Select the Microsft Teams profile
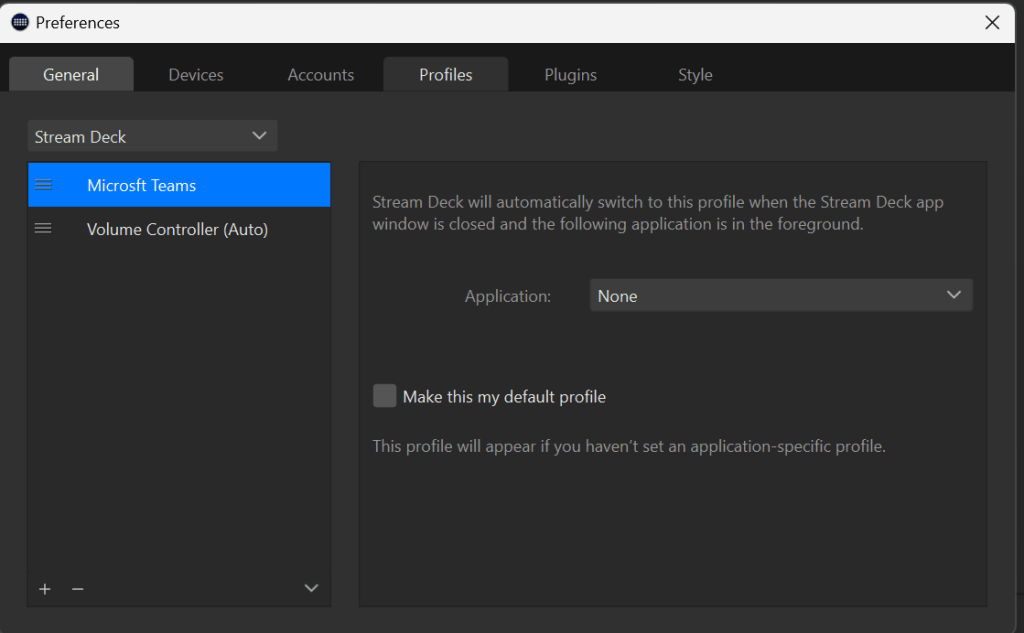 tap(141, 185)
